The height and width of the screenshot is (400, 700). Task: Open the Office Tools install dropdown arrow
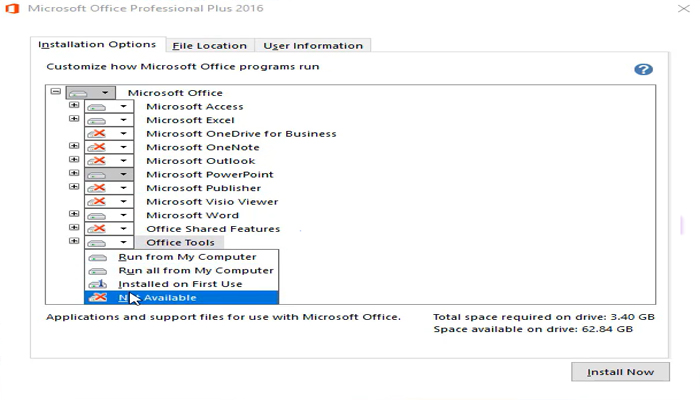(x=123, y=242)
